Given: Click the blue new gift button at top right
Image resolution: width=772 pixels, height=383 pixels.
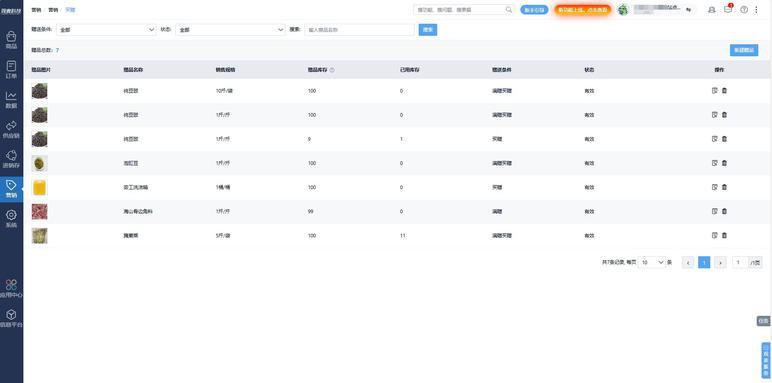Looking at the screenshot, I should (x=744, y=50).
